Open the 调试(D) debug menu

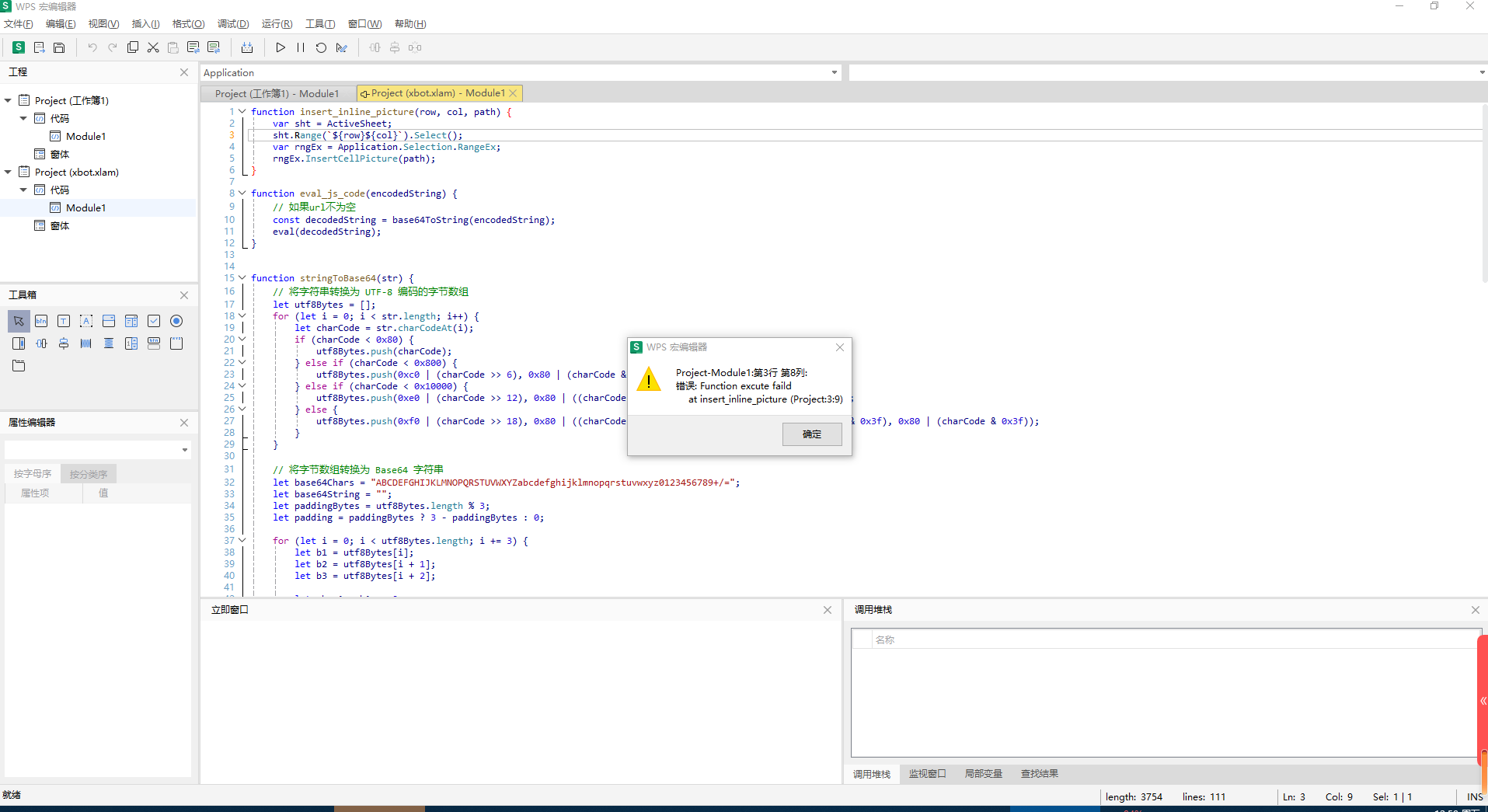coord(233,24)
